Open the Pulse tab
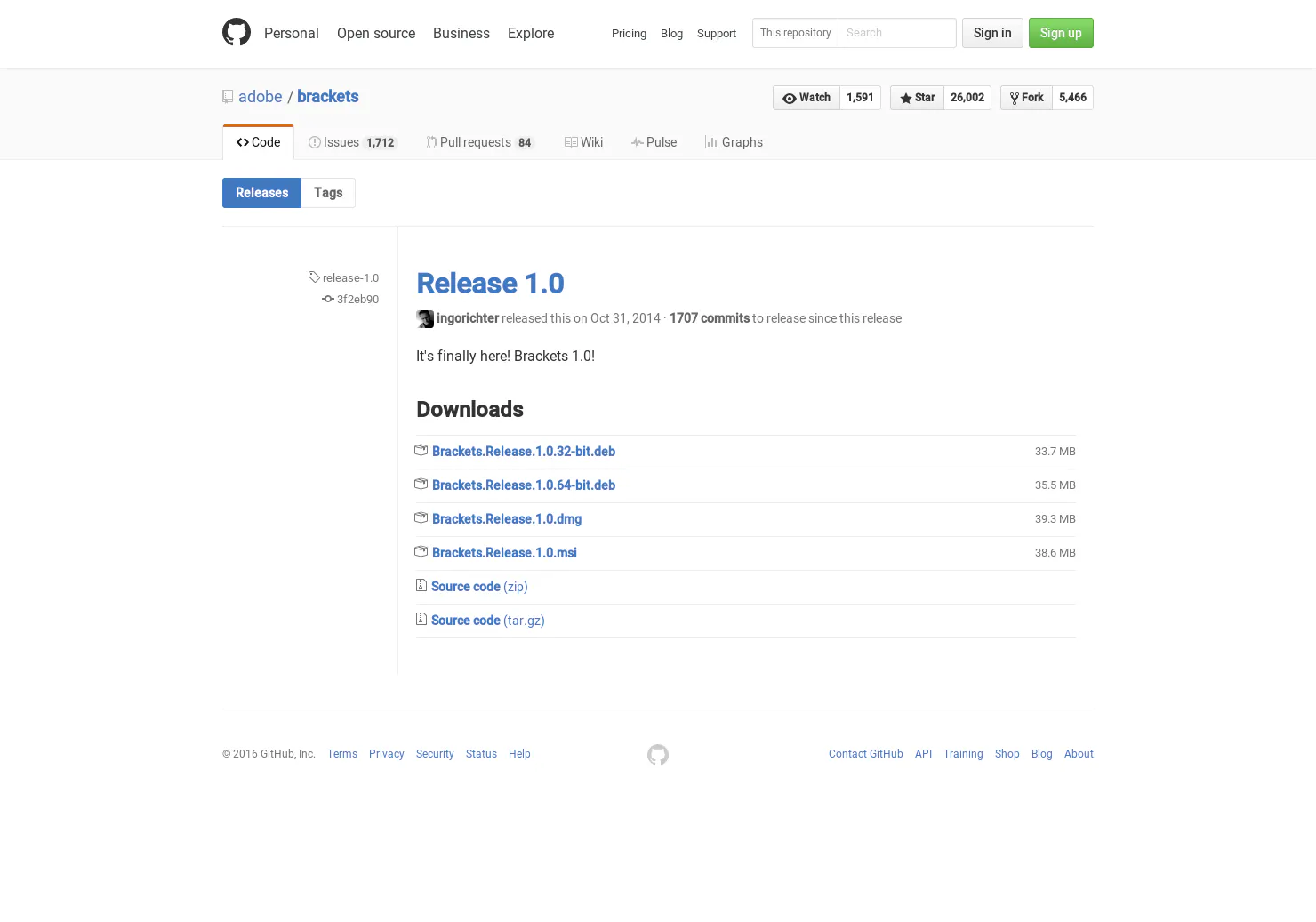 pyautogui.click(x=654, y=142)
